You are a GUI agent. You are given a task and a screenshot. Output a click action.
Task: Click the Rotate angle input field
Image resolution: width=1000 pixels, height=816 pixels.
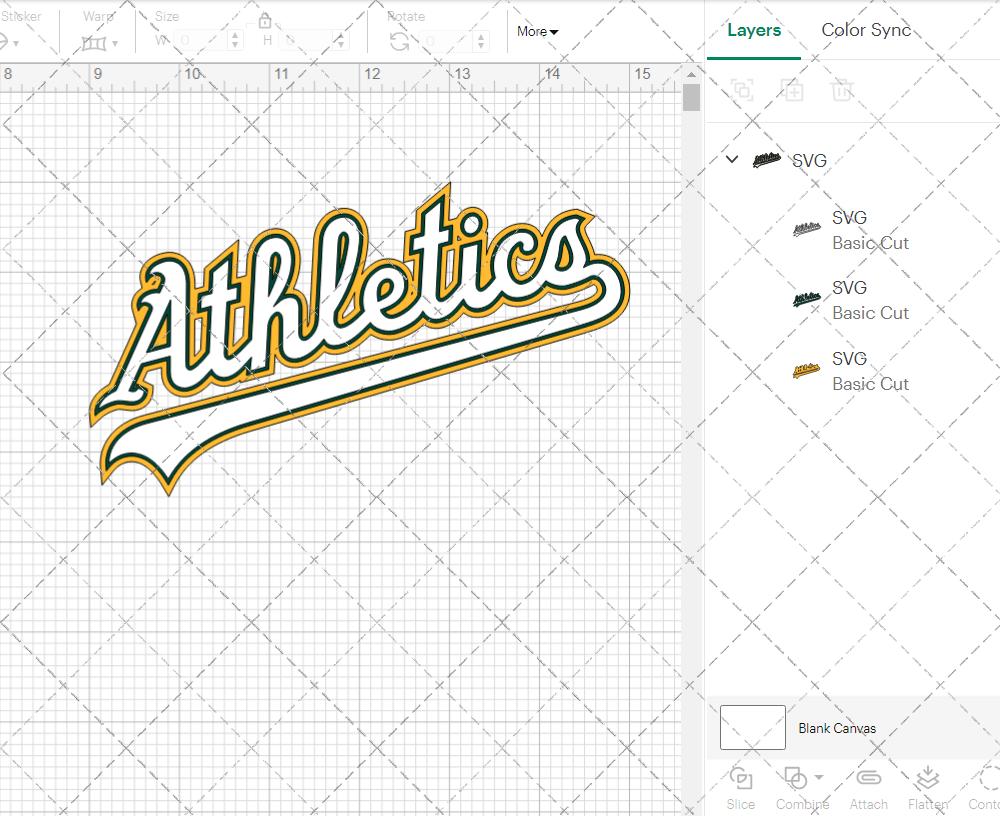pyautogui.click(x=446, y=41)
